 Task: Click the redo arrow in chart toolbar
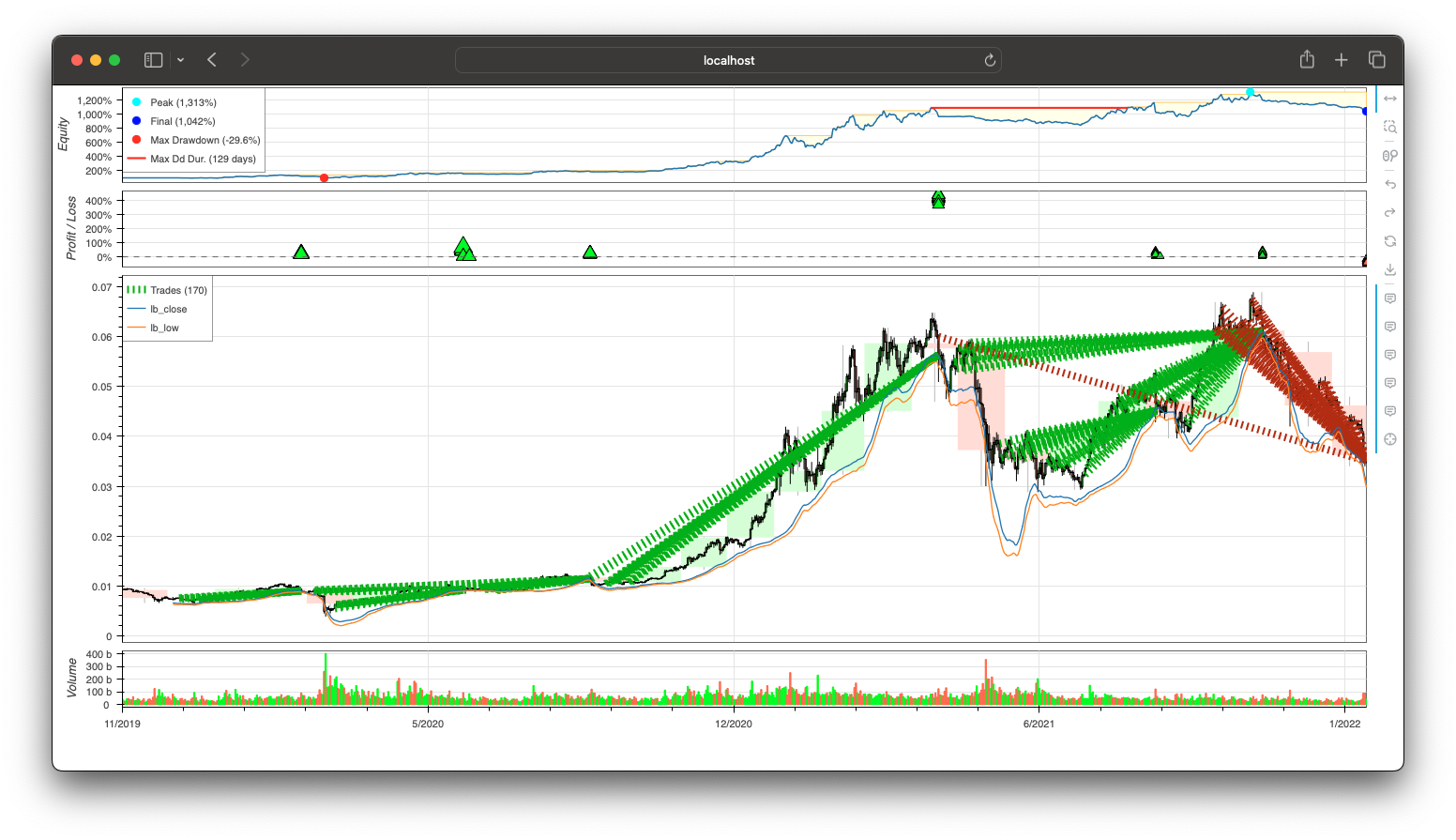[1390, 212]
